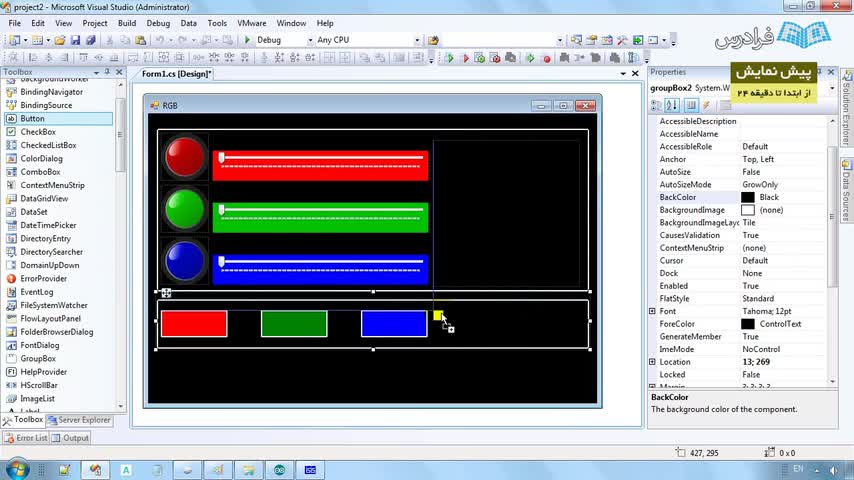Screen dimensions: 854x480
Task: Switch Properties panel to Events lightning view
Action: click(706, 105)
